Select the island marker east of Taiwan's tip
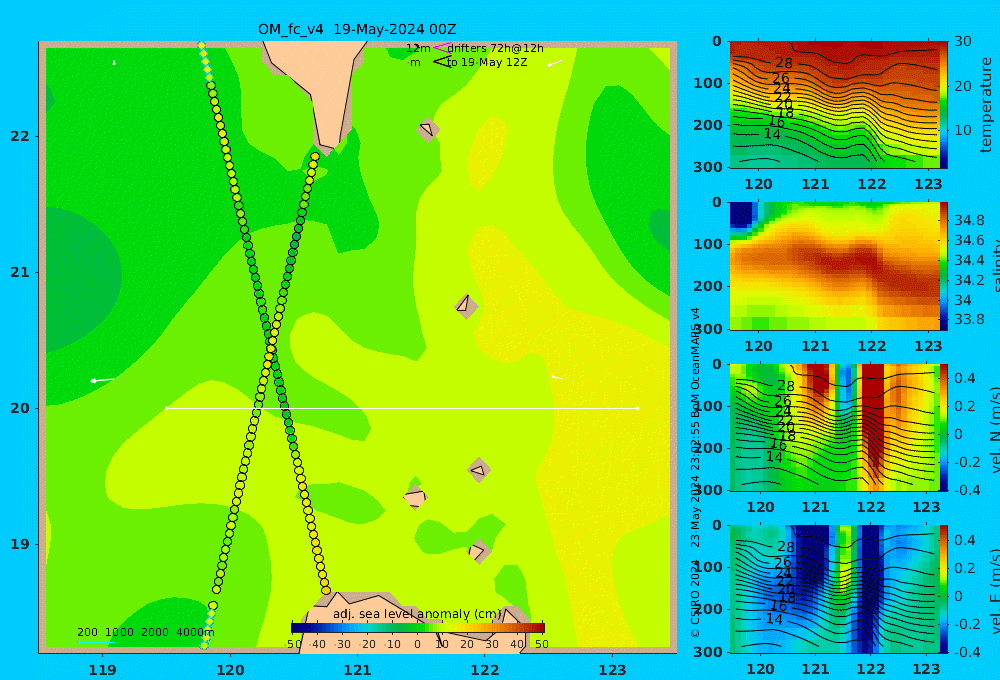1000x680 pixels. point(428,129)
